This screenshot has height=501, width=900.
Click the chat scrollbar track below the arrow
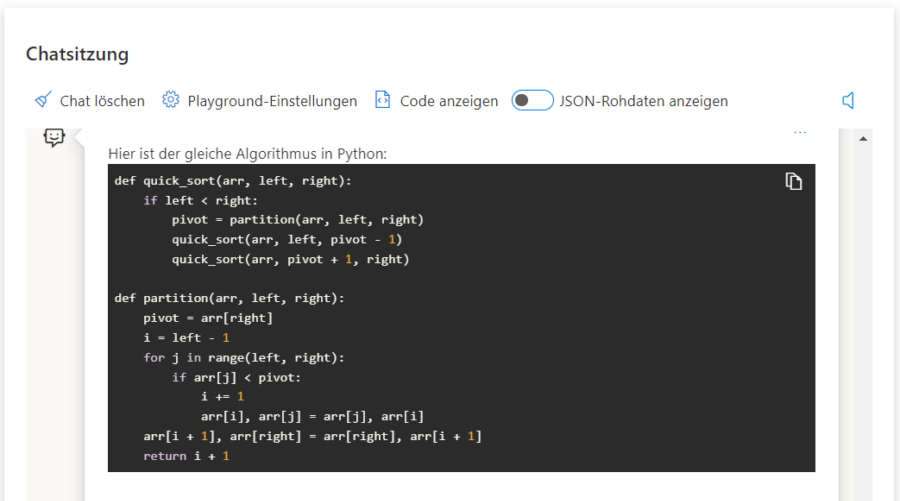point(863,320)
